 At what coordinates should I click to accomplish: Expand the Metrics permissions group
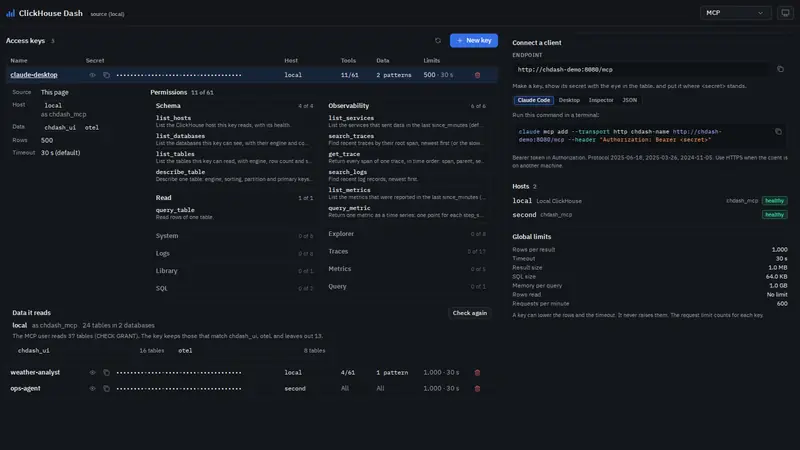(x=407, y=269)
